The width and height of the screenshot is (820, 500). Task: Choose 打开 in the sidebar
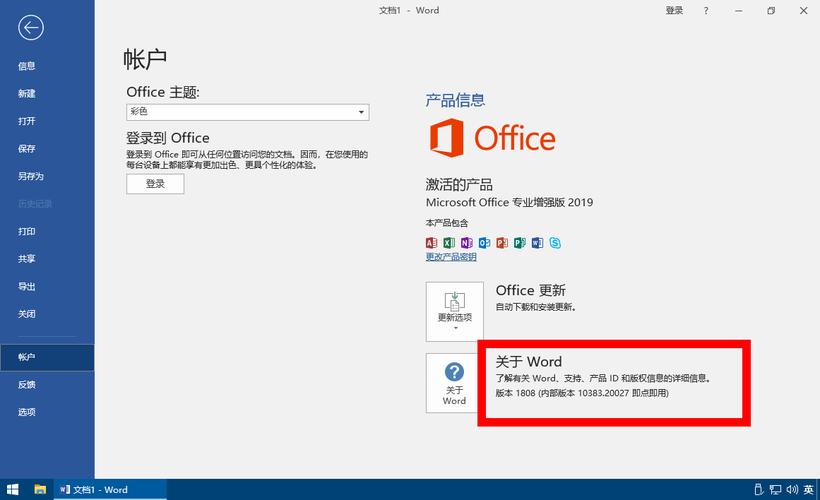point(27,121)
